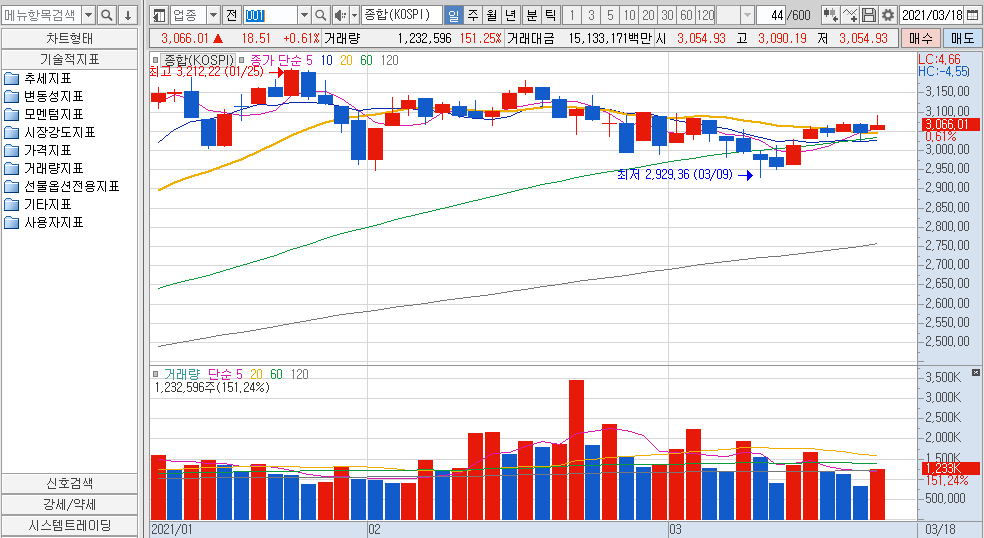Switch to 신호검색 section tab
The image size is (984, 538).
click(70, 483)
